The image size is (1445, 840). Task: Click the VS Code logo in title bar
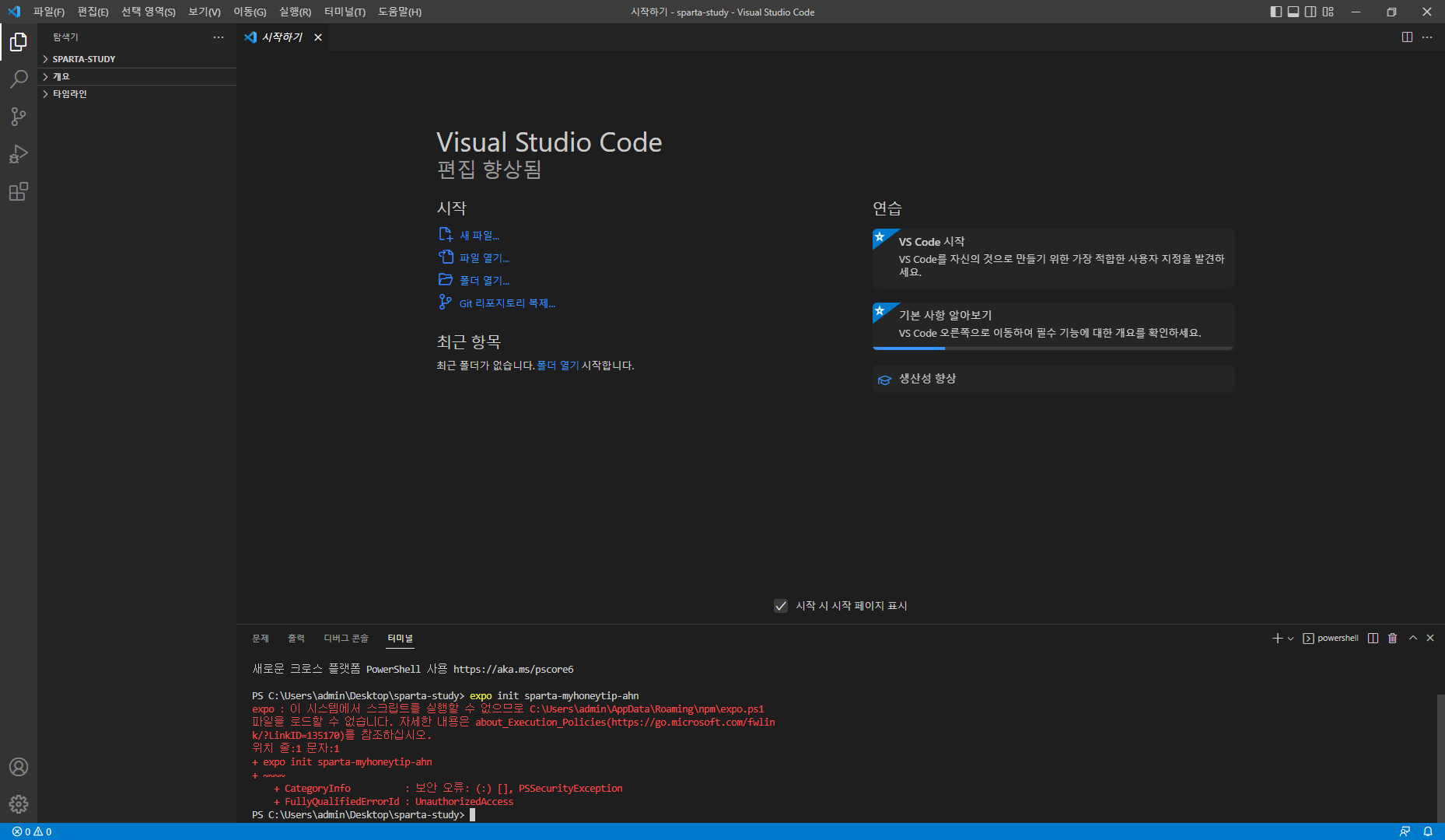click(14, 12)
